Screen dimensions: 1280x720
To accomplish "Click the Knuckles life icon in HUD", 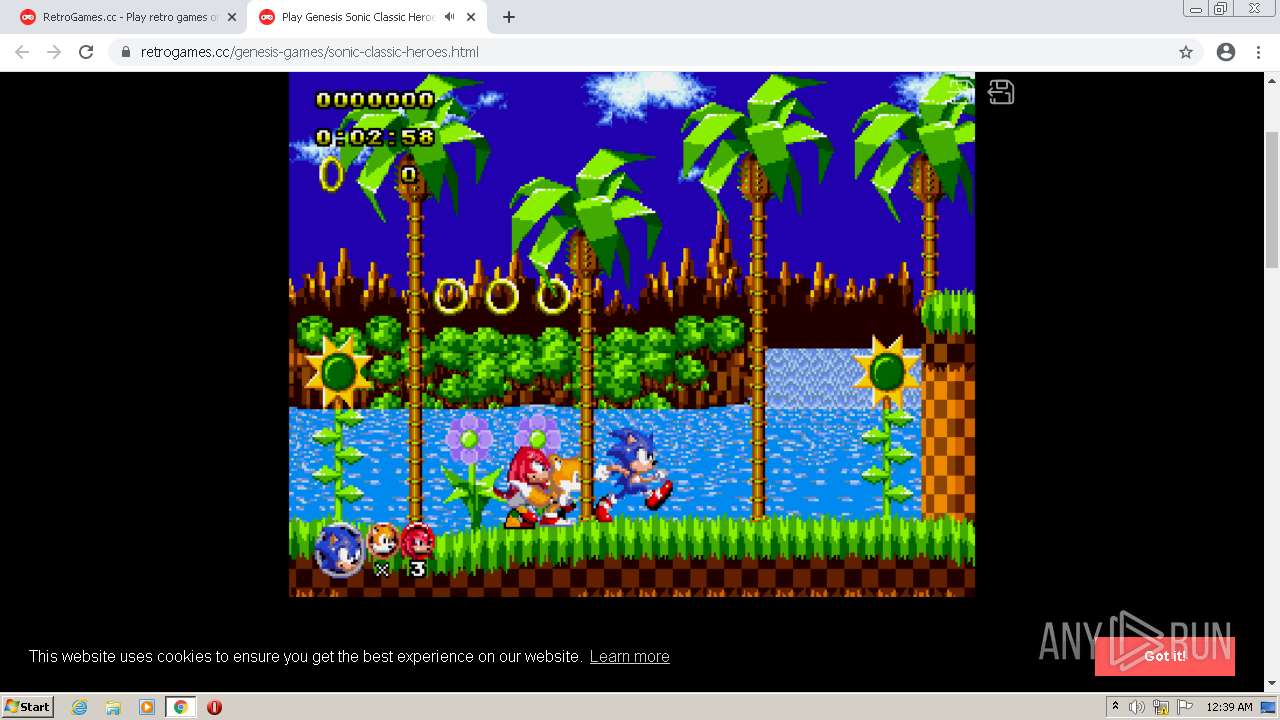I will click(x=417, y=541).
